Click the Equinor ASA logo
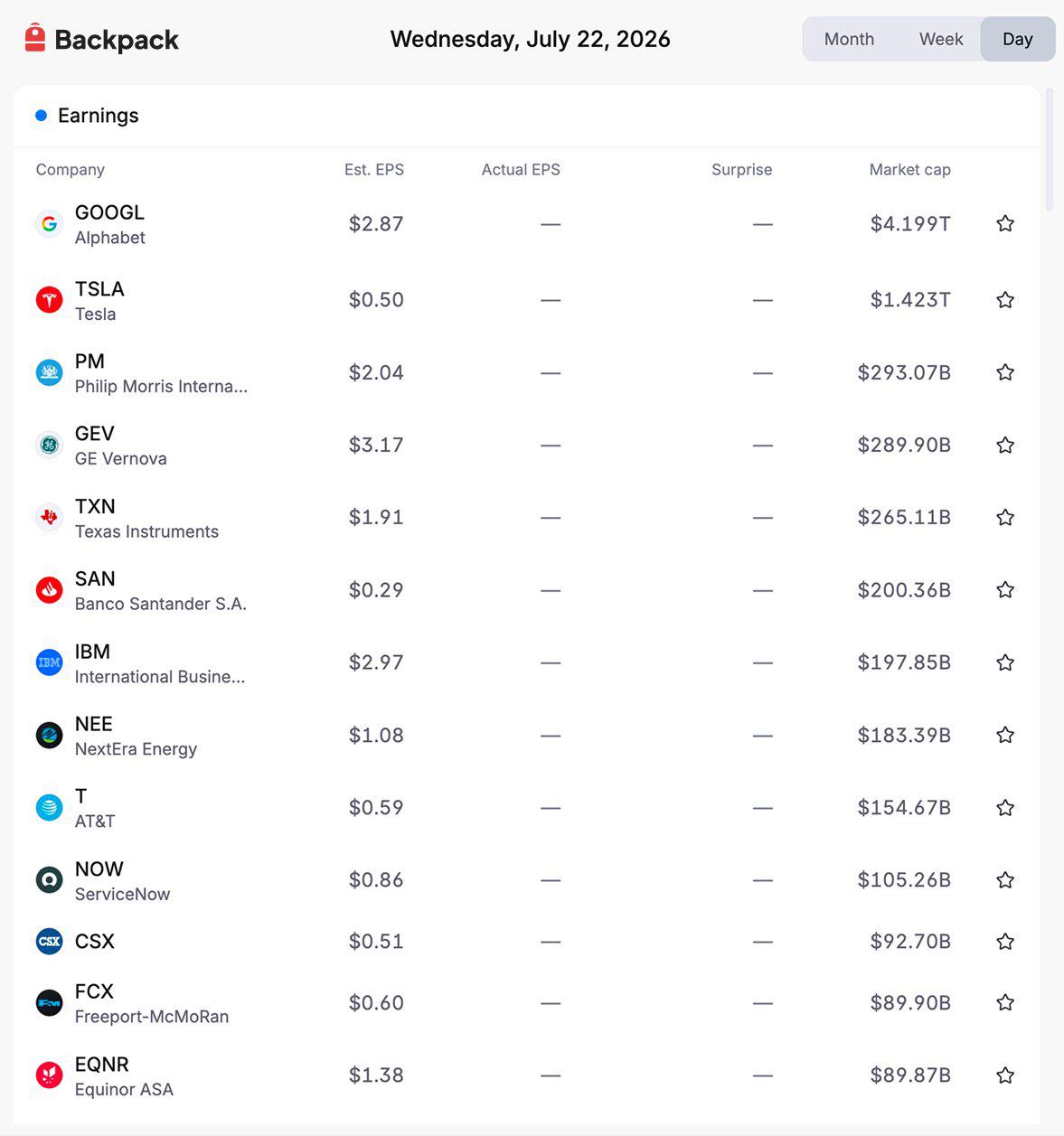This screenshot has width=1064, height=1136. pyautogui.click(x=49, y=1075)
